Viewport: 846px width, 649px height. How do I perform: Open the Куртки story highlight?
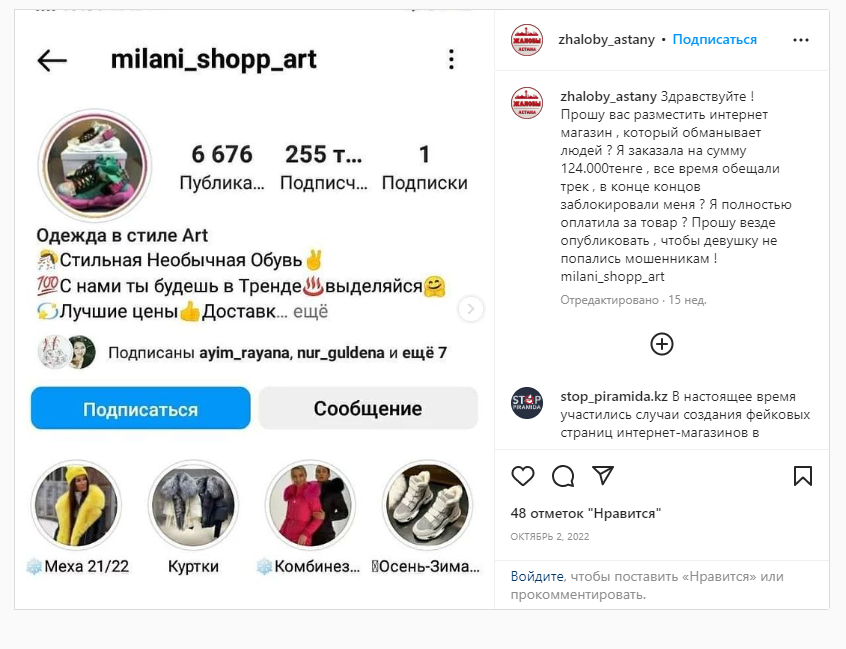pos(193,505)
